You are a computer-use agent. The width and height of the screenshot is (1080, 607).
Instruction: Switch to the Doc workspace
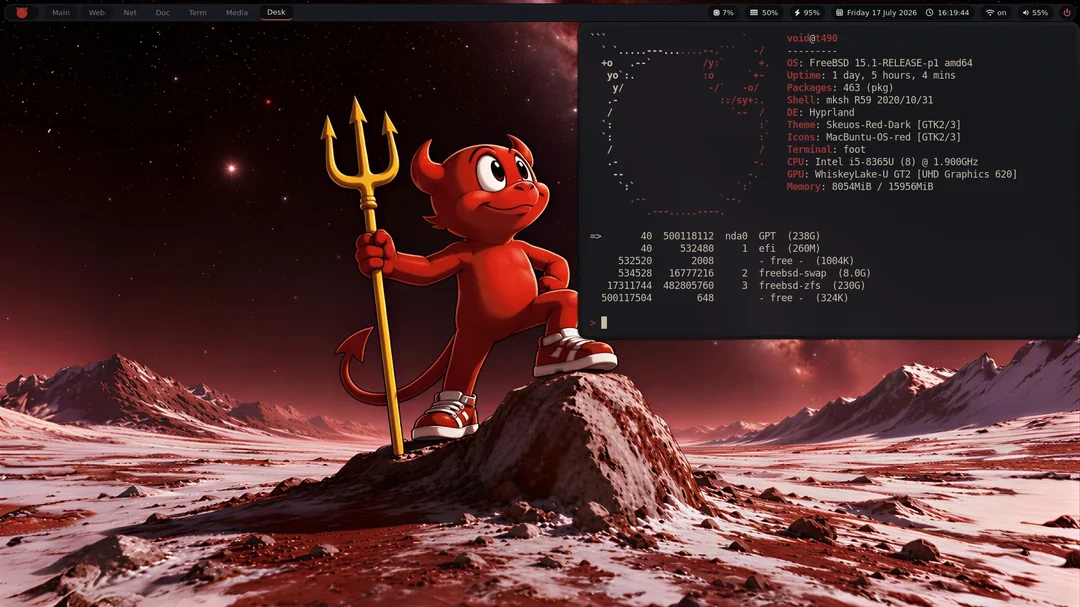pos(163,12)
